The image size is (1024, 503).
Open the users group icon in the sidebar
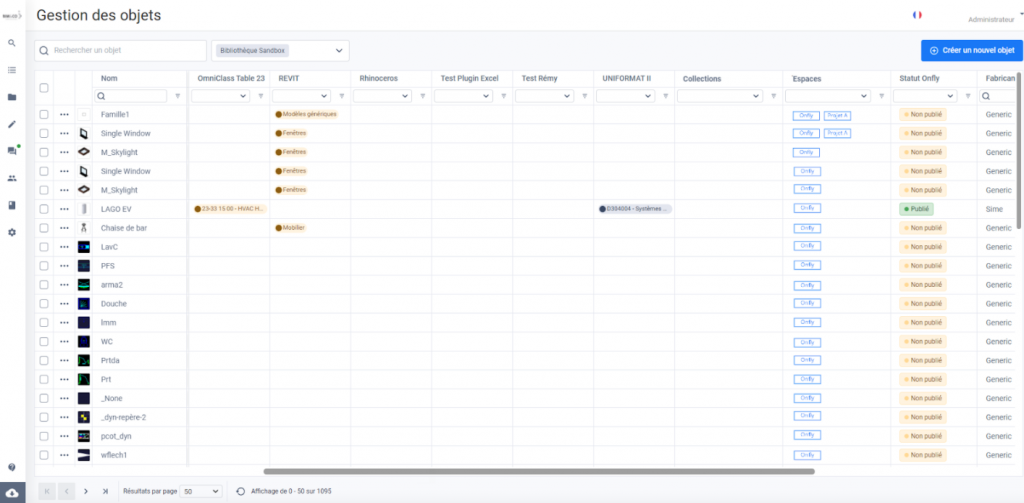coord(12,178)
